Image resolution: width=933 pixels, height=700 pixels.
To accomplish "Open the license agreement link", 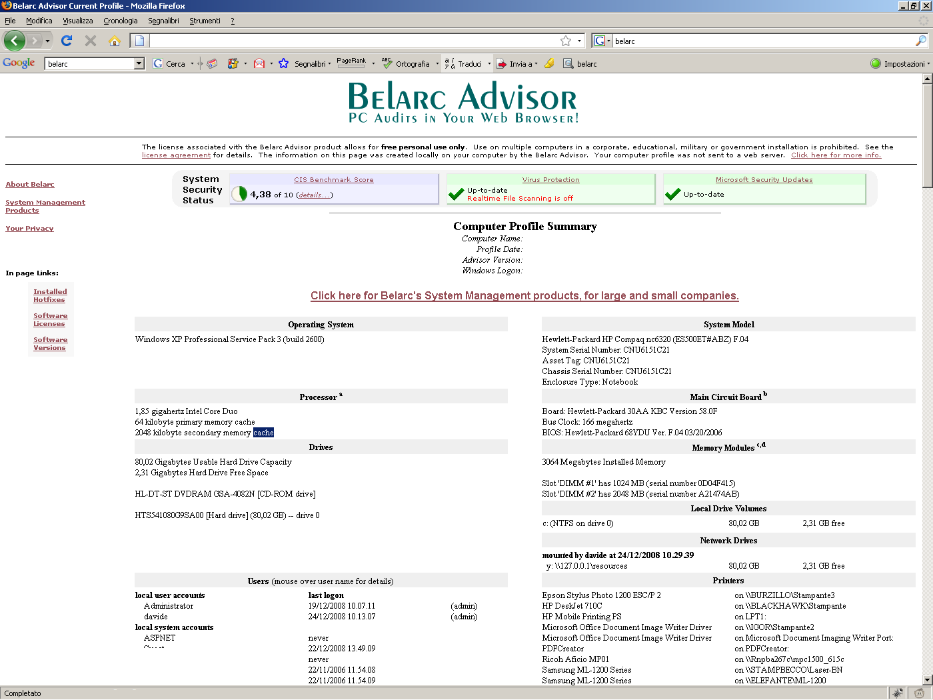I will coord(176,155).
